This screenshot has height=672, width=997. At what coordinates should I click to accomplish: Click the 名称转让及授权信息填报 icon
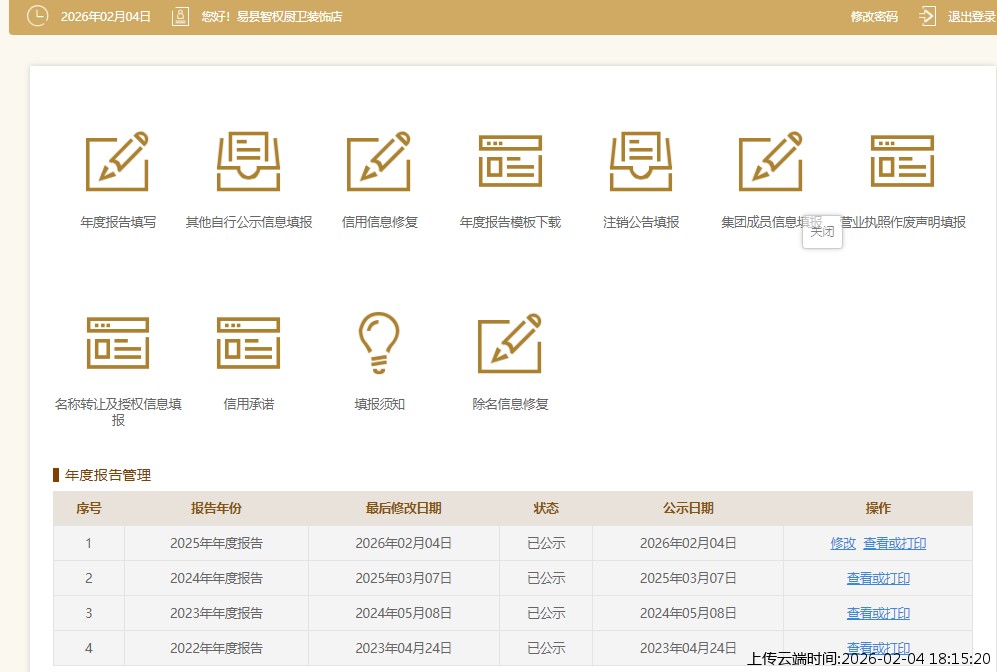coord(117,343)
